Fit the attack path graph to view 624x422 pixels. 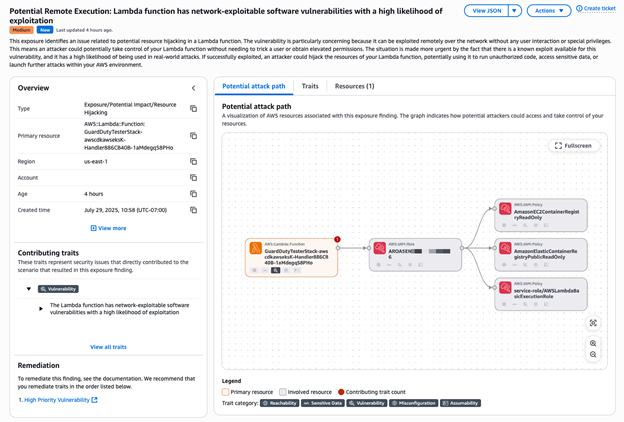(x=593, y=323)
